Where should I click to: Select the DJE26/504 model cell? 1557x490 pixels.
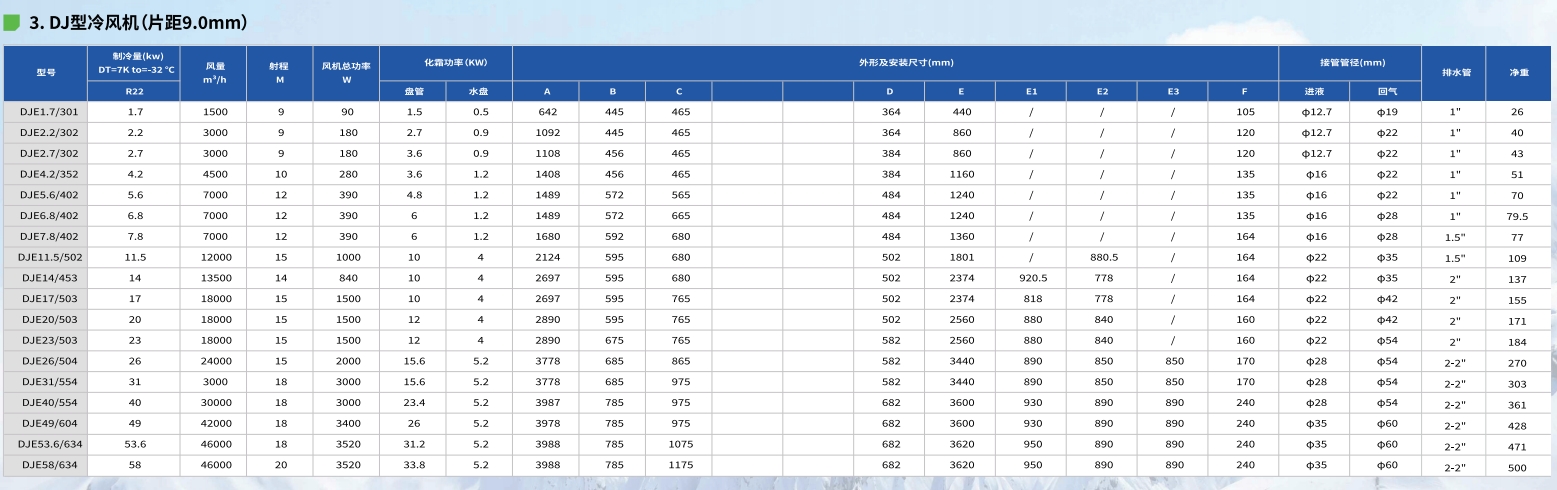click(x=46, y=361)
